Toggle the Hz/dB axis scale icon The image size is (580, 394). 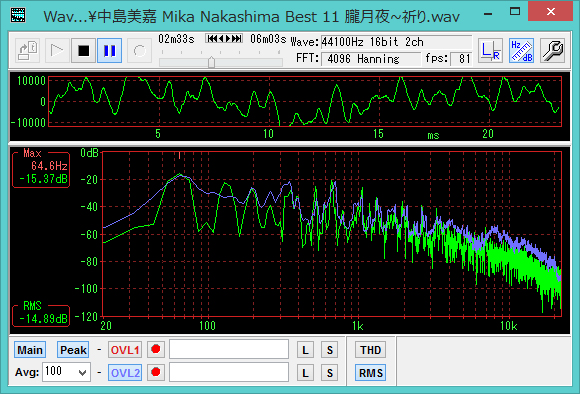tap(522, 51)
